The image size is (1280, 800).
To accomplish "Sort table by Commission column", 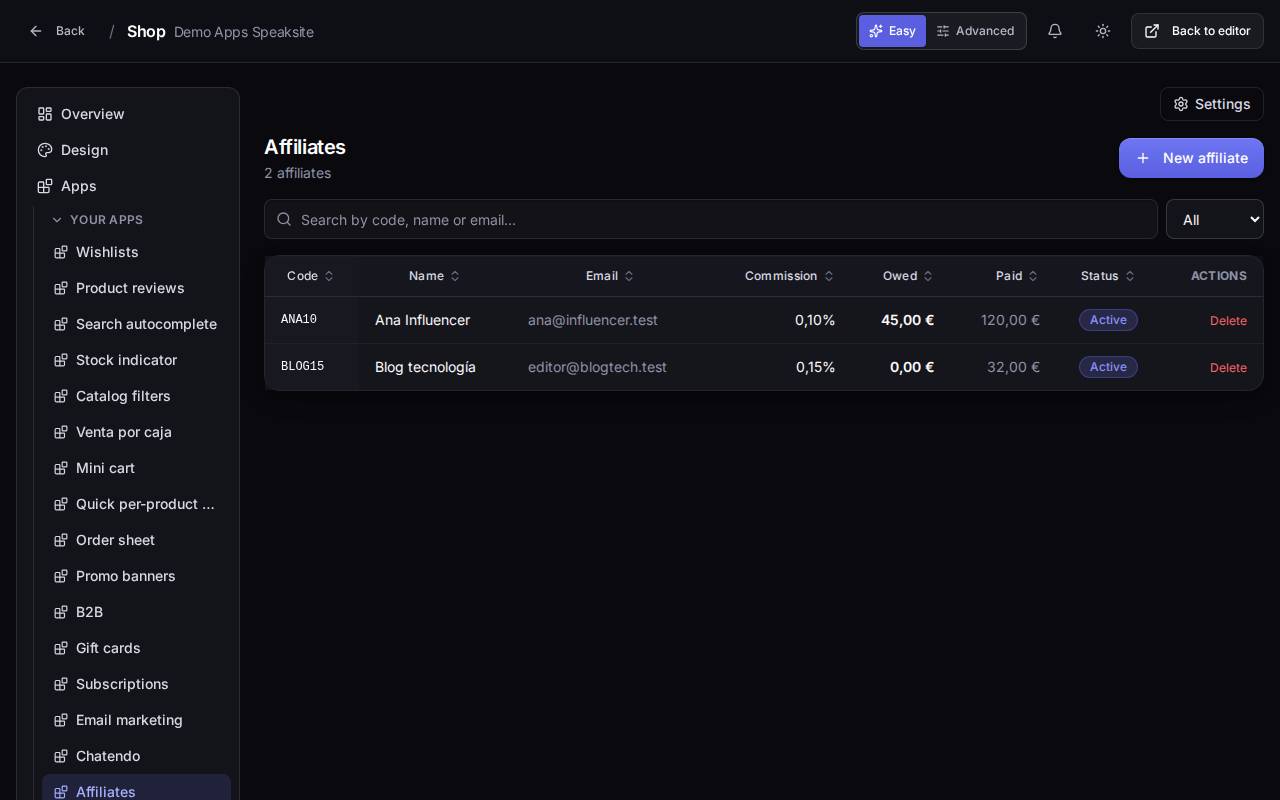I will click(x=789, y=276).
